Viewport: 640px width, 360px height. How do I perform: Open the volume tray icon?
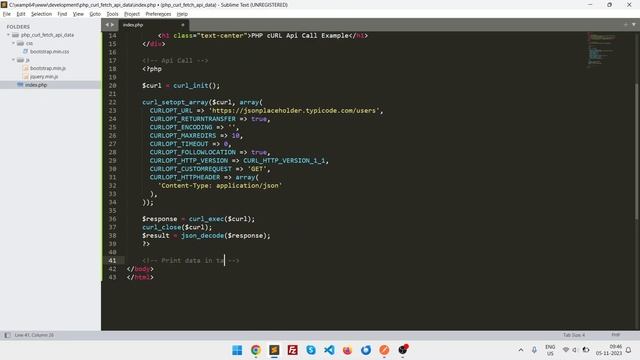(575, 350)
